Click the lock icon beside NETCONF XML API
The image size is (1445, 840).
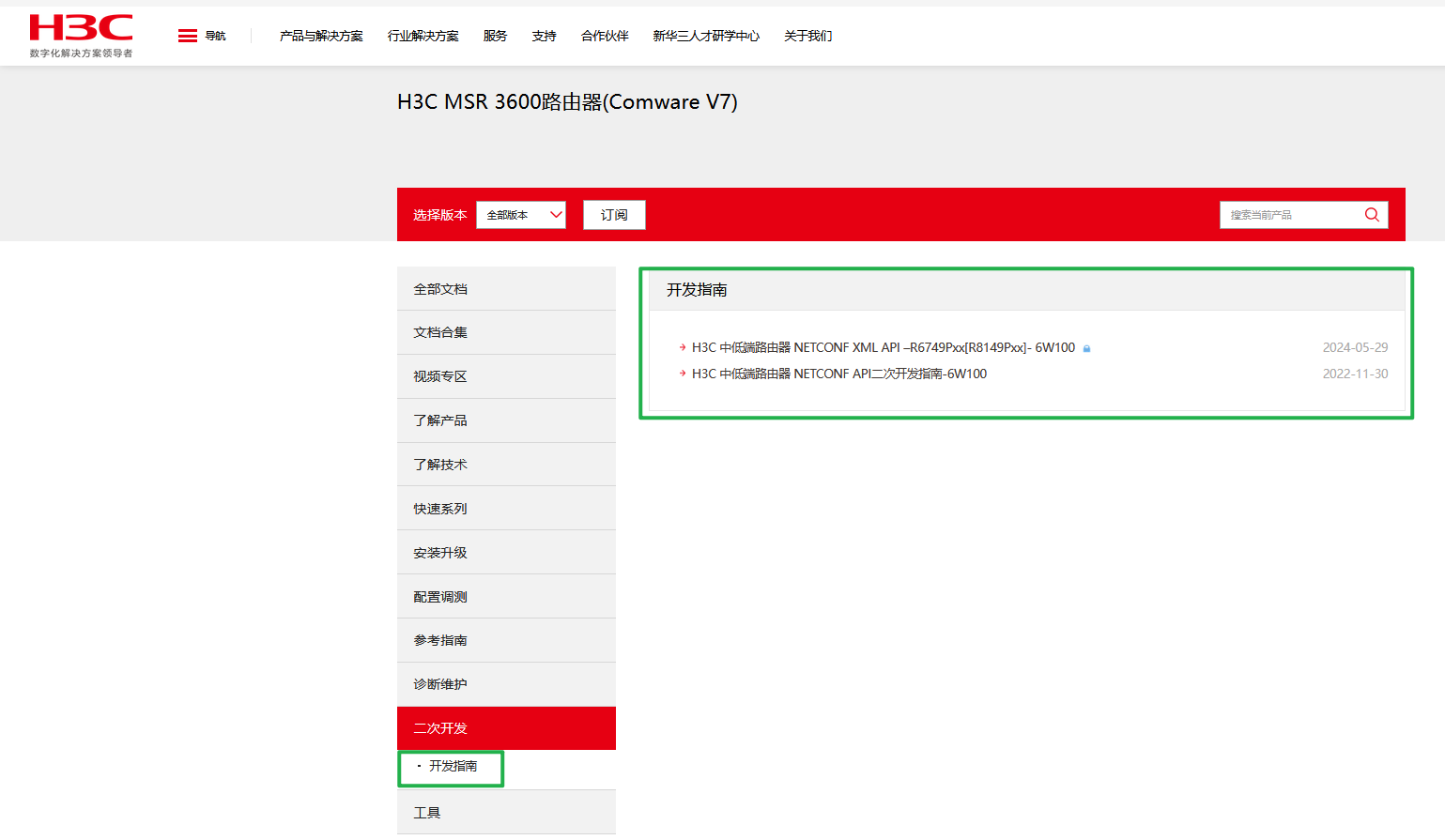(x=1086, y=348)
